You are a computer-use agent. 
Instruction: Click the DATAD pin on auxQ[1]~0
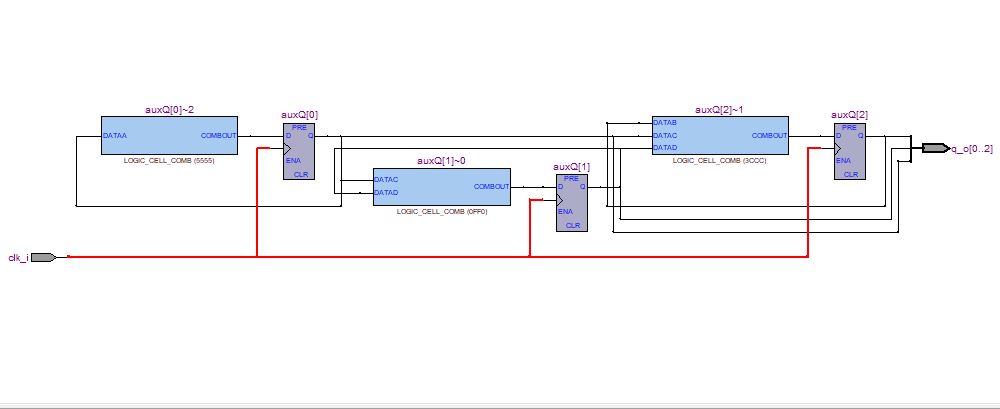[x=386, y=193]
